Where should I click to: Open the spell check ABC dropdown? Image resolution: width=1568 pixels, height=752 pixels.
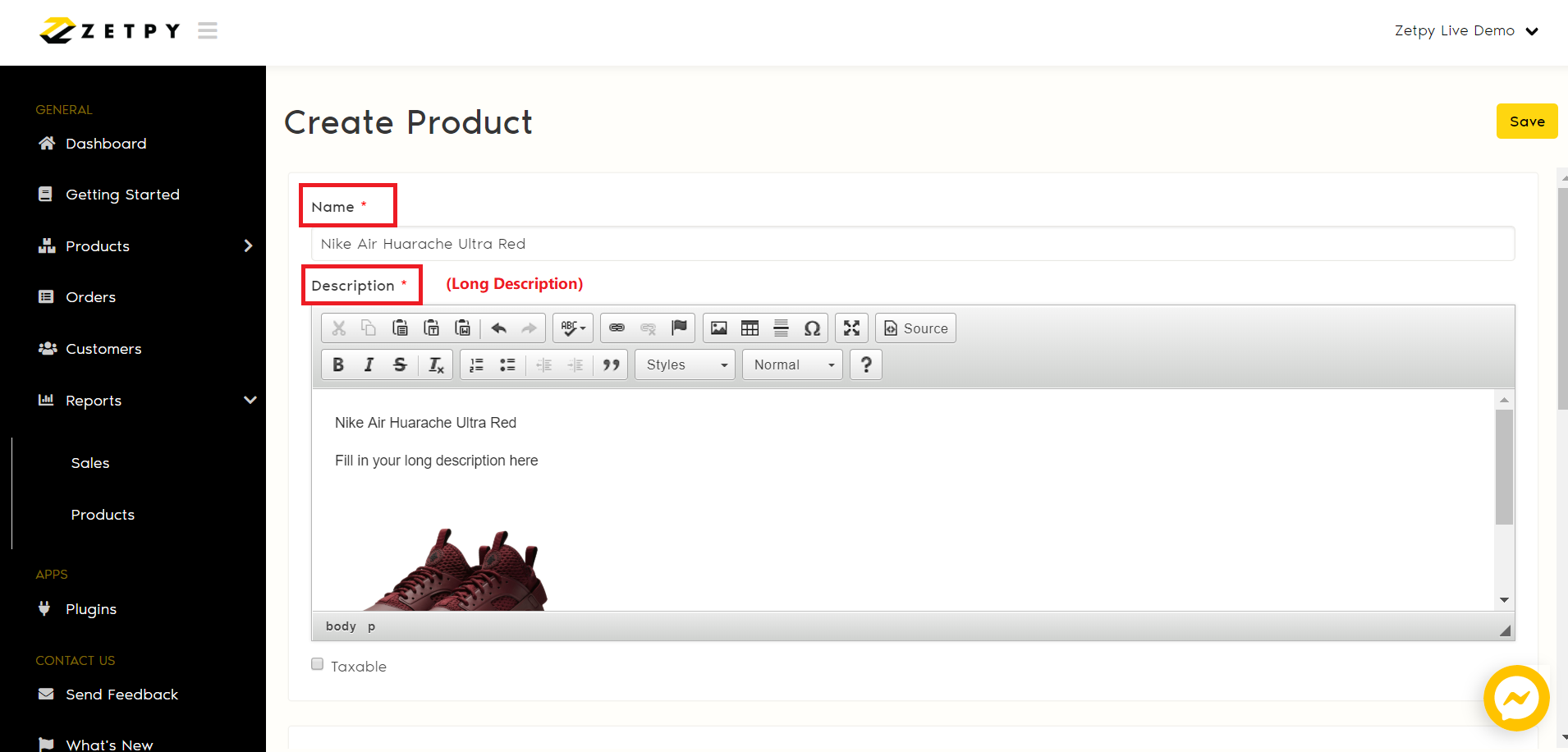[573, 328]
